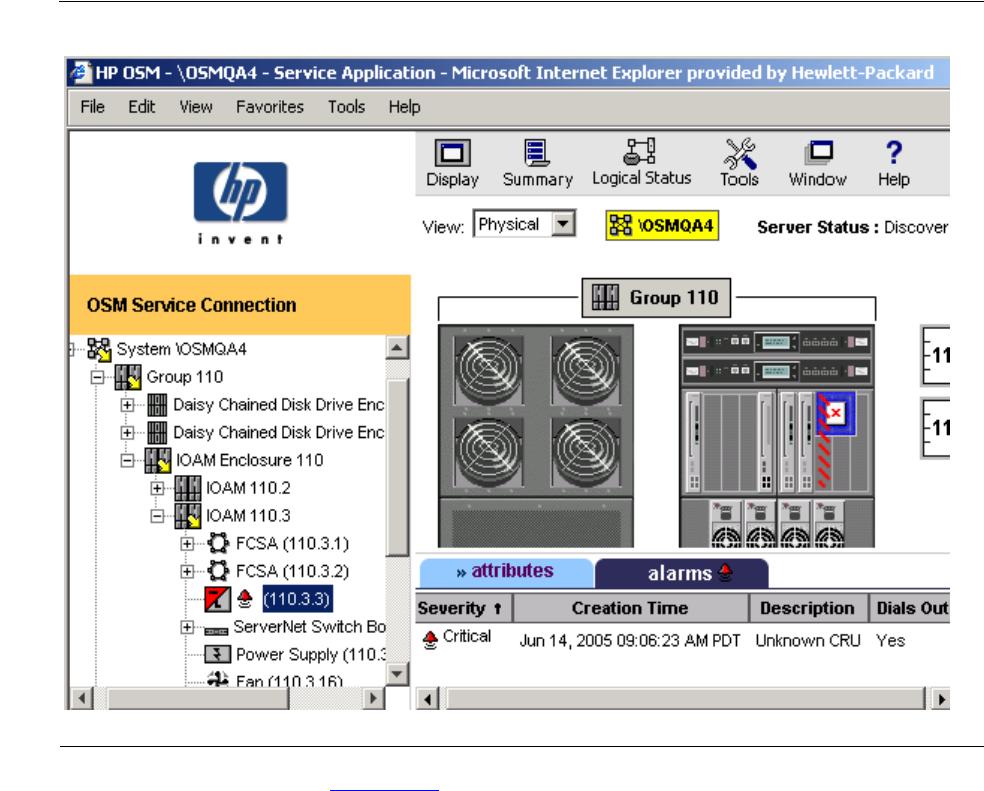Click the Group 110 label button

pos(656,298)
